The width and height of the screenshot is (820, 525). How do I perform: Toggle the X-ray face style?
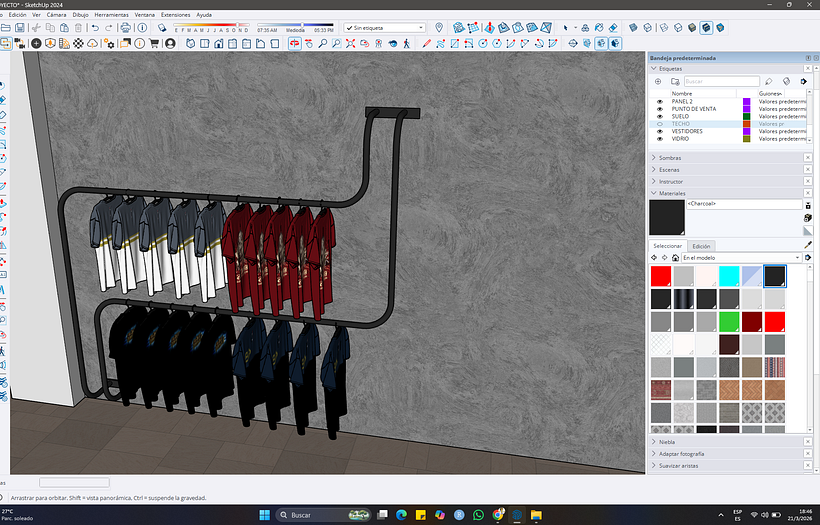point(633,28)
